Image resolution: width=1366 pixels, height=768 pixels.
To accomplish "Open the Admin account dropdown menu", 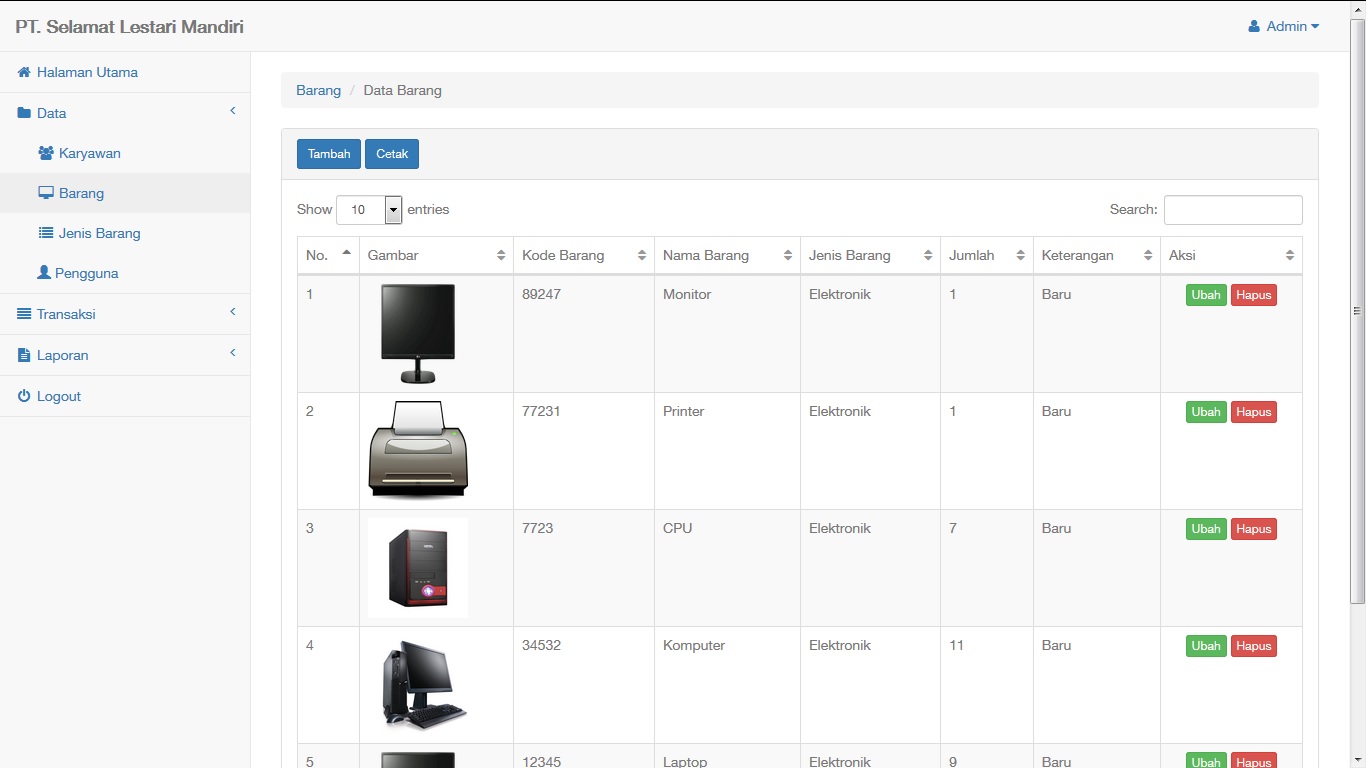I will coord(1285,26).
